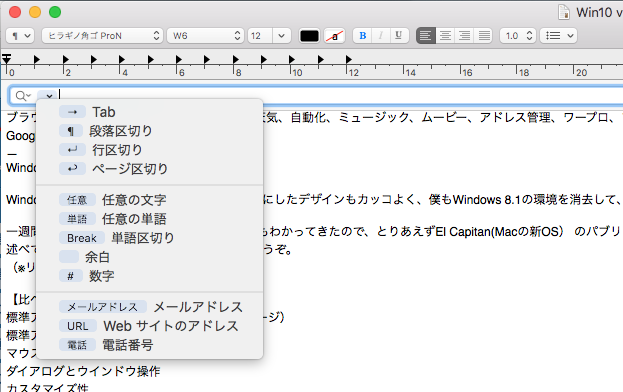Click the magnifier search options icon
This screenshot has height=392, width=623.
pyautogui.click(x=23, y=96)
